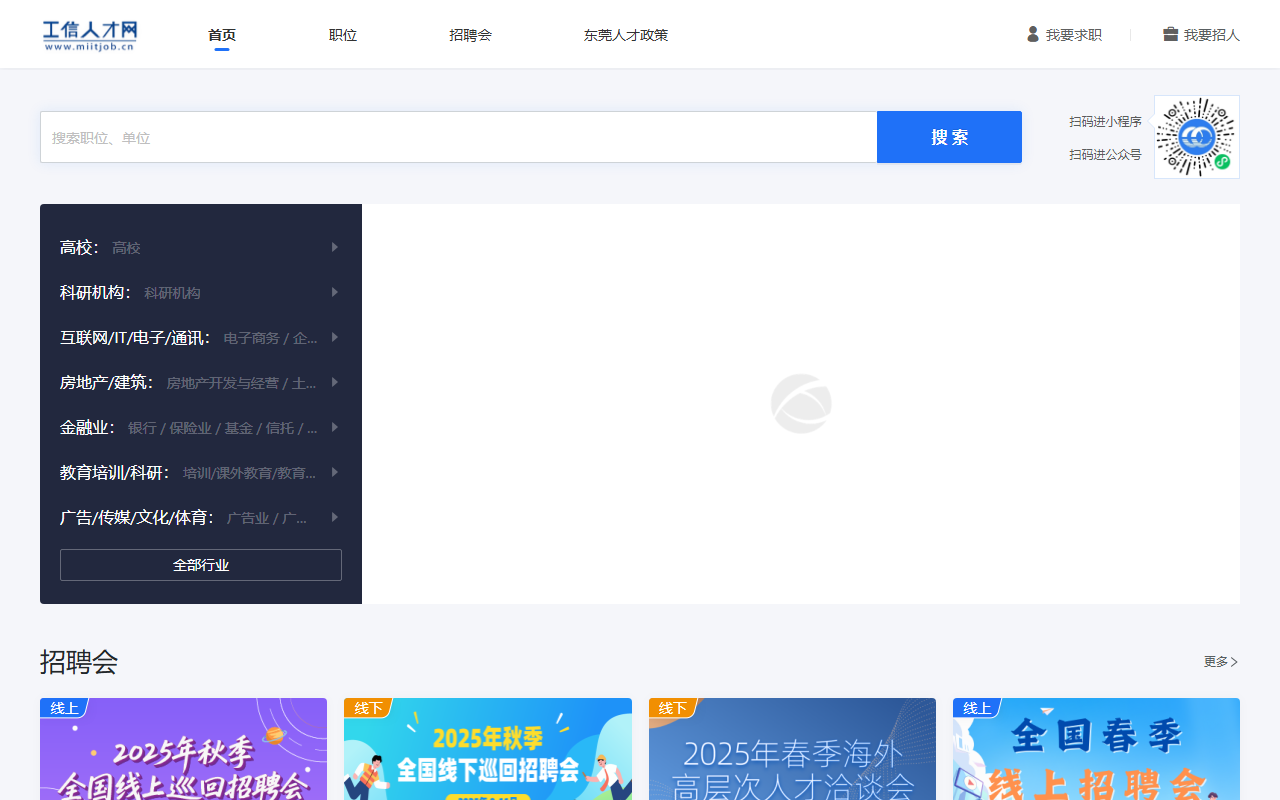Click the mini-program QR code image
This screenshot has width=1280, height=800.
1196,137
